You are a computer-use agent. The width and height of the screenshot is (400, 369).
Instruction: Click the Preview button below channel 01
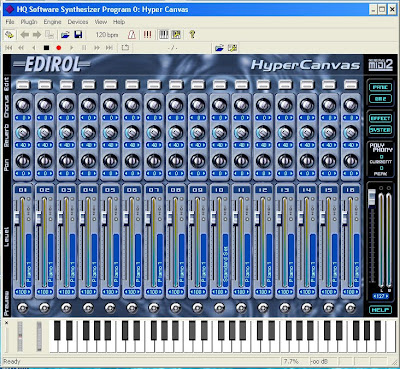tap(23, 308)
